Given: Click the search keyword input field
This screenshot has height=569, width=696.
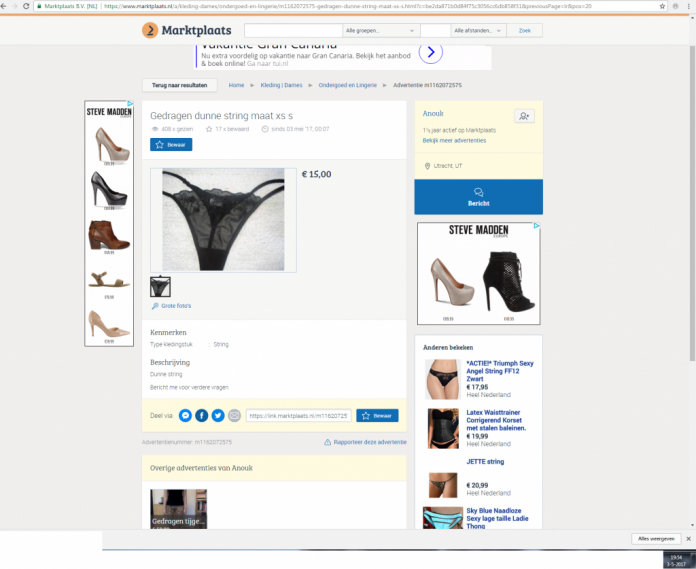Looking at the screenshot, I should pos(293,31).
